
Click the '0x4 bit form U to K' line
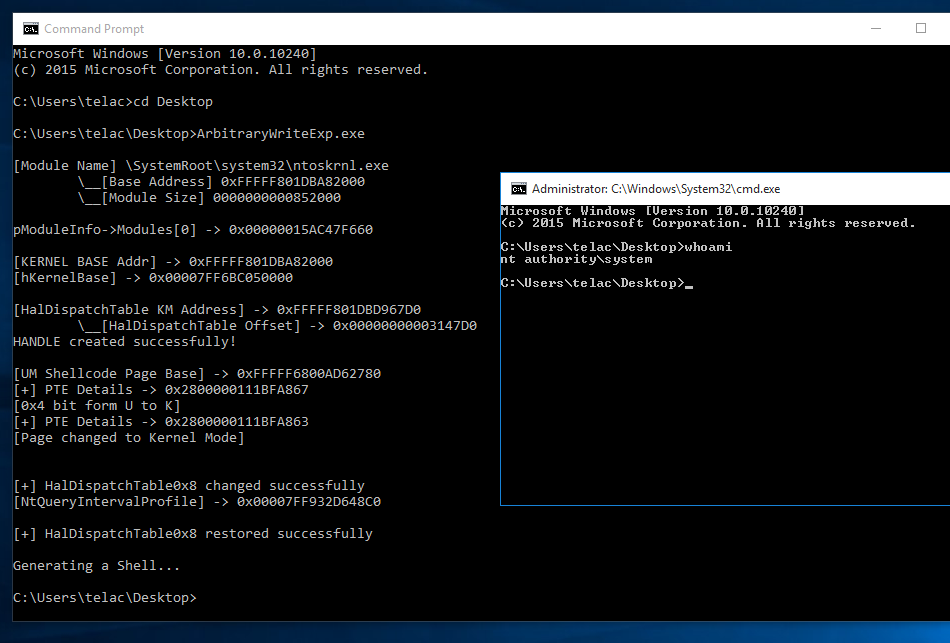[97, 406]
